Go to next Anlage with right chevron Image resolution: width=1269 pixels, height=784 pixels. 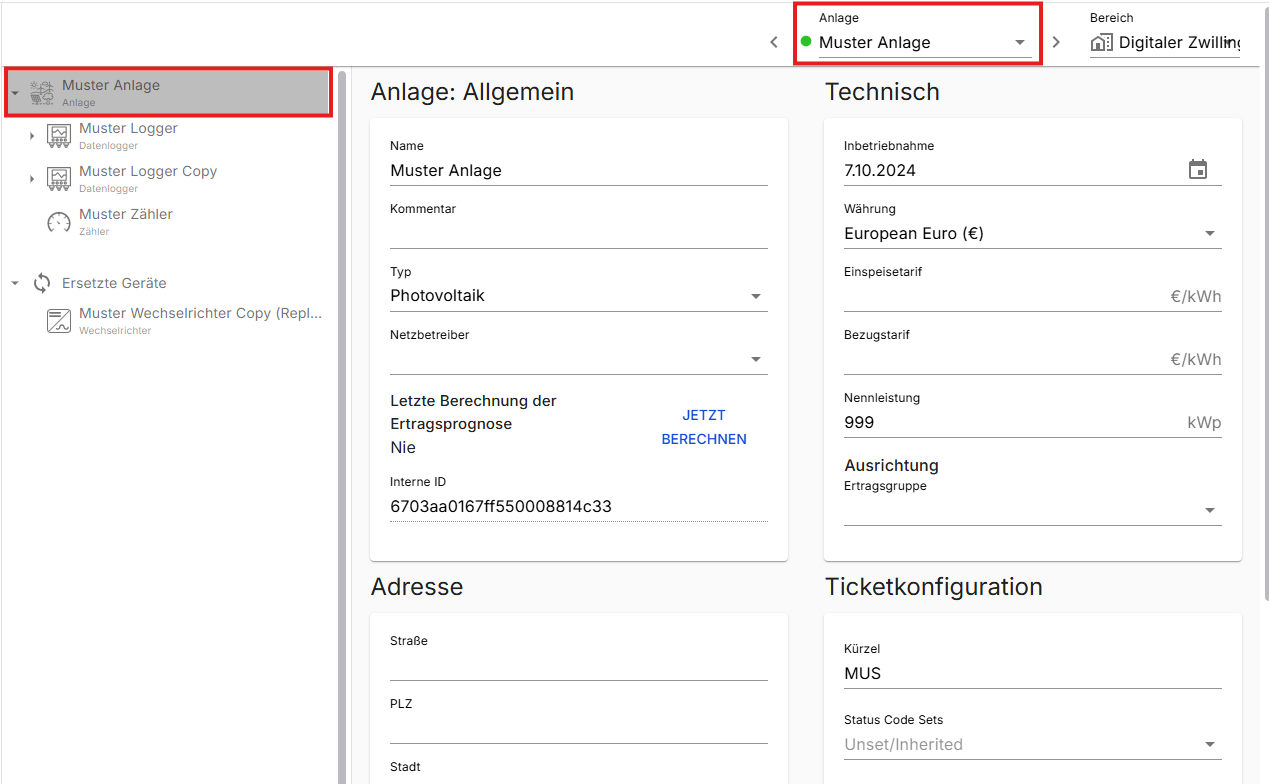tap(1056, 42)
